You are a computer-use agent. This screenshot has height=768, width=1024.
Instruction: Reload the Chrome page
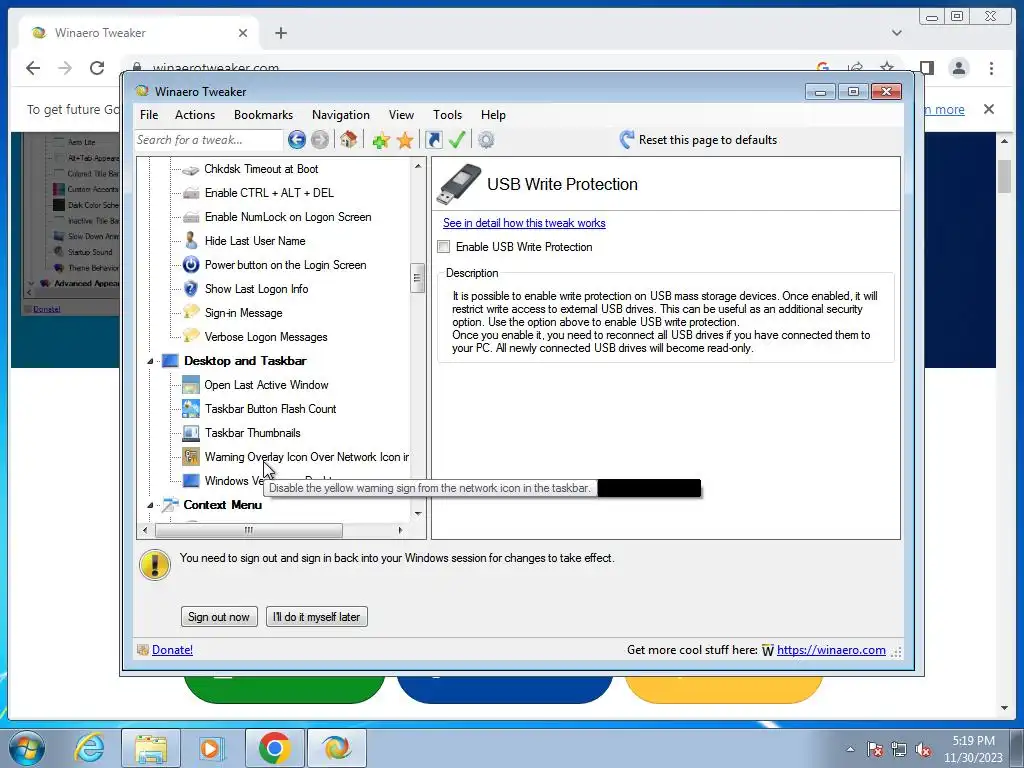click(97, 68)
